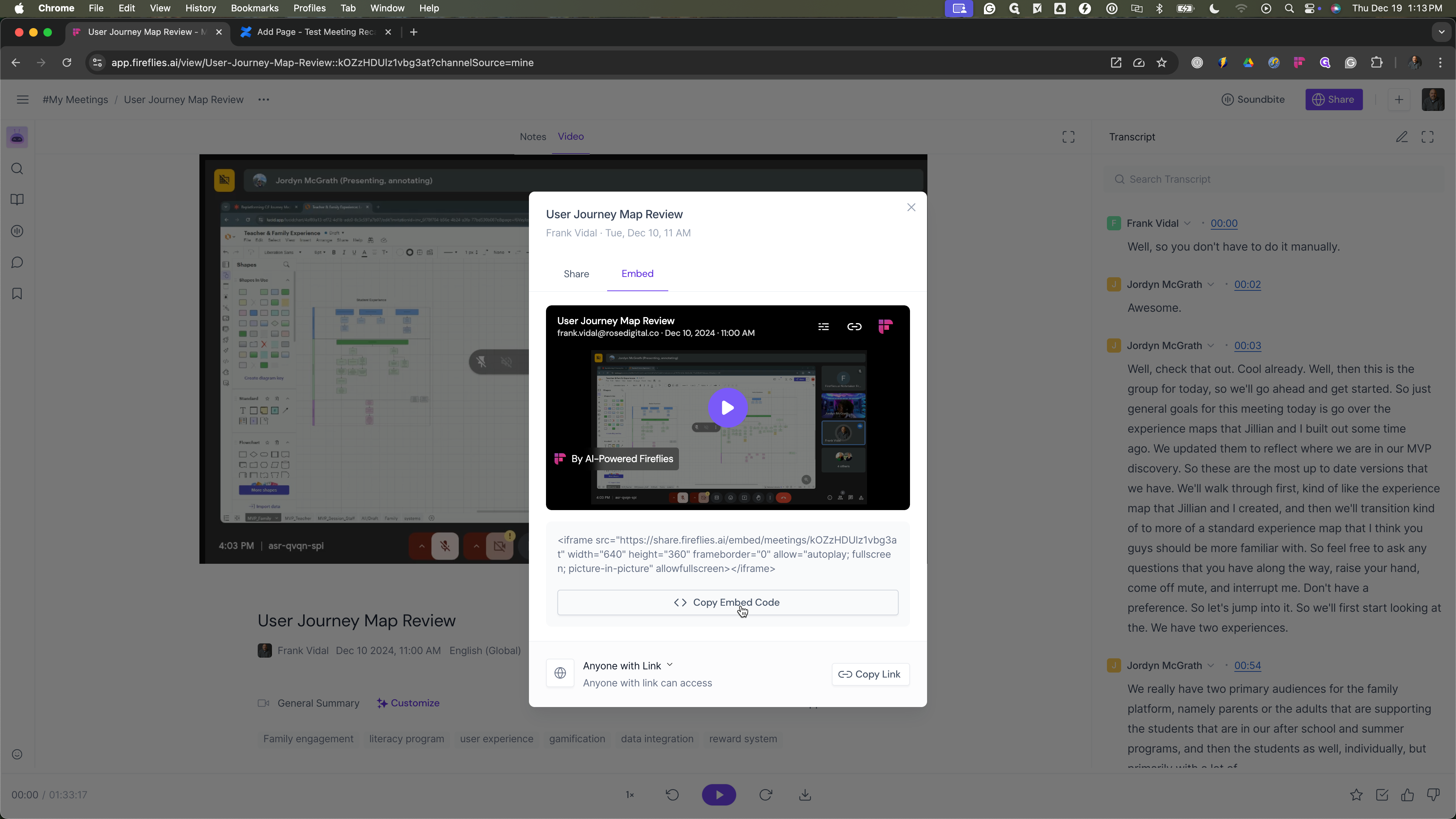Open Chrome extensions puzzle icon

[1377, 63]
